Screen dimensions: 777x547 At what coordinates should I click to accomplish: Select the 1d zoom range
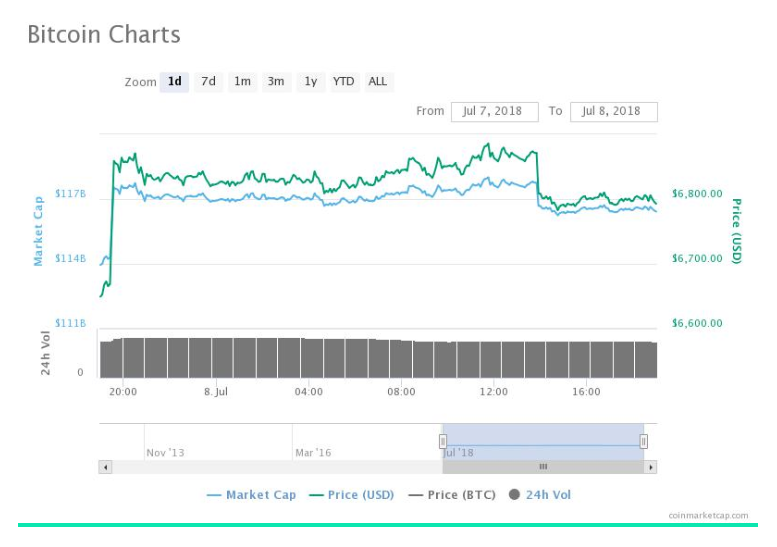[x=174, y=82]
